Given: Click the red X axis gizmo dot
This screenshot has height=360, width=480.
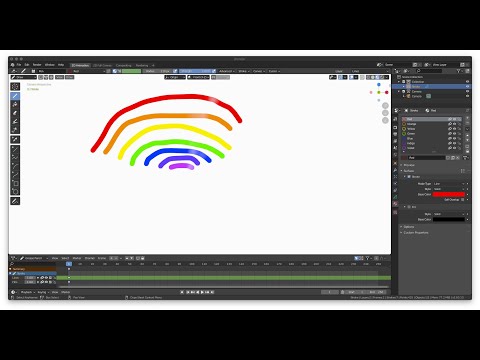Looking at the screenshot, I should [387, 92].
